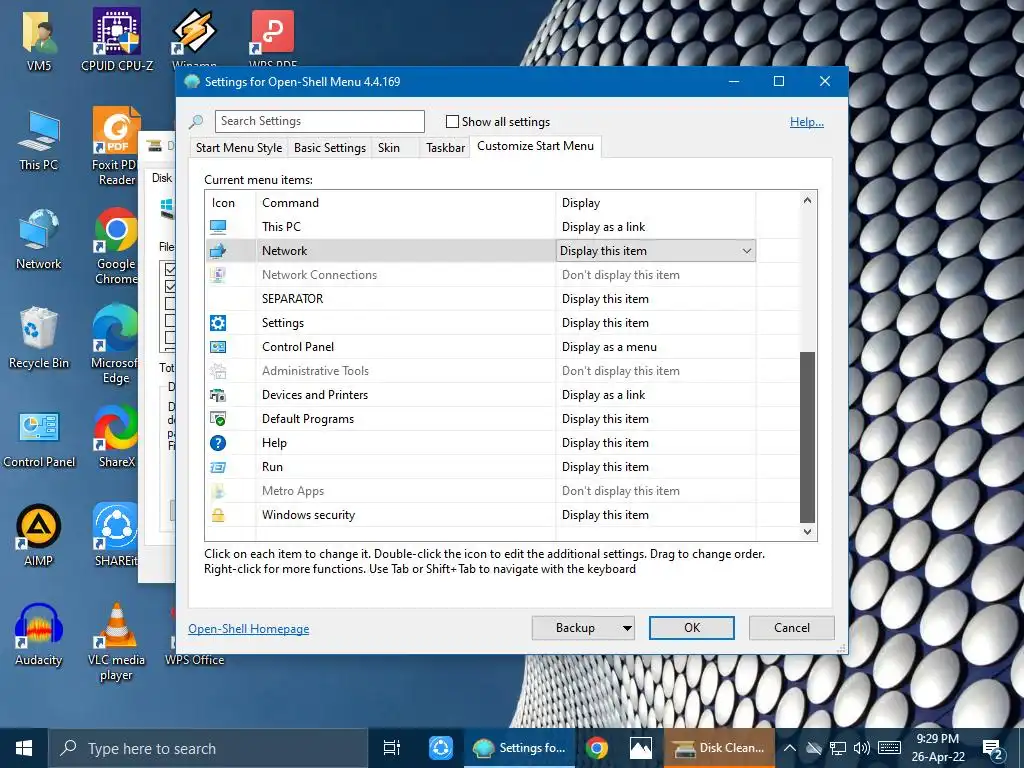
Task: Click the Settings for Open-Shell taskbar button
Action: coord(520,748)
